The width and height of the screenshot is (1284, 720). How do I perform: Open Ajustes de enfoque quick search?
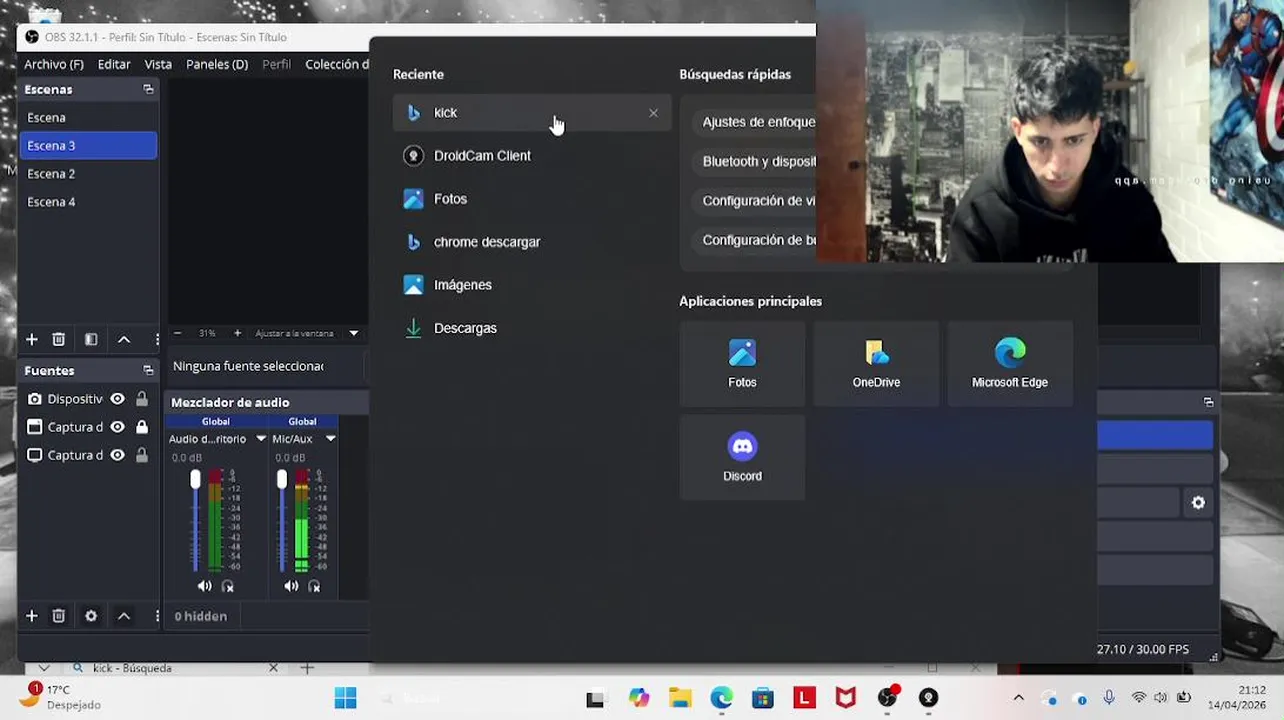[x=759, y=122]
